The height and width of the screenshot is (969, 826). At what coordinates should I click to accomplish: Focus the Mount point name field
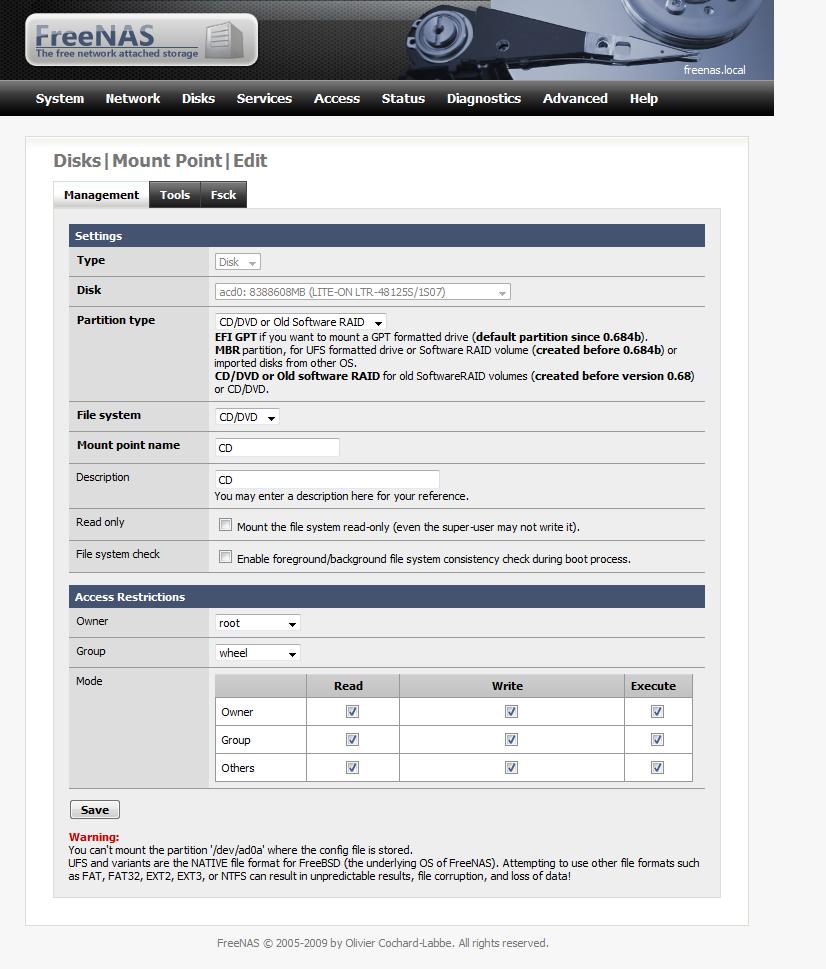[277, 448]
